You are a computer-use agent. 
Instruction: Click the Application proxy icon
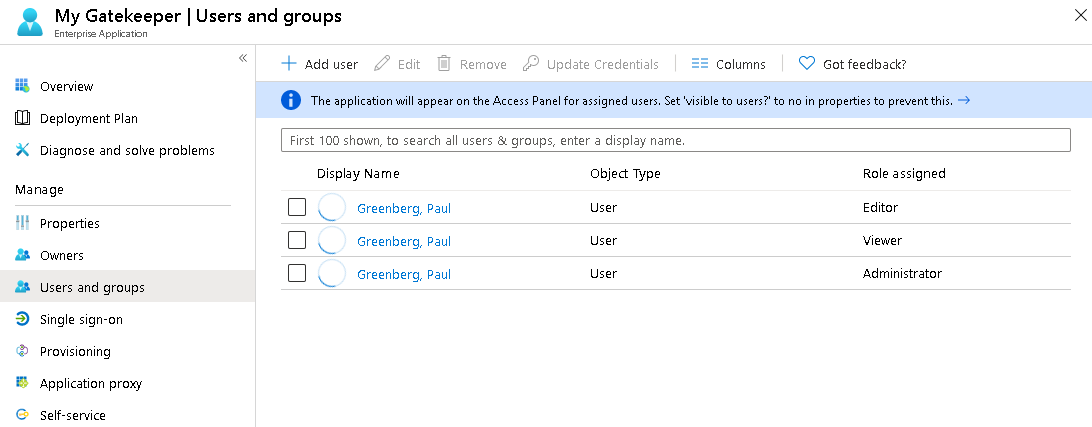click(22, 383)
